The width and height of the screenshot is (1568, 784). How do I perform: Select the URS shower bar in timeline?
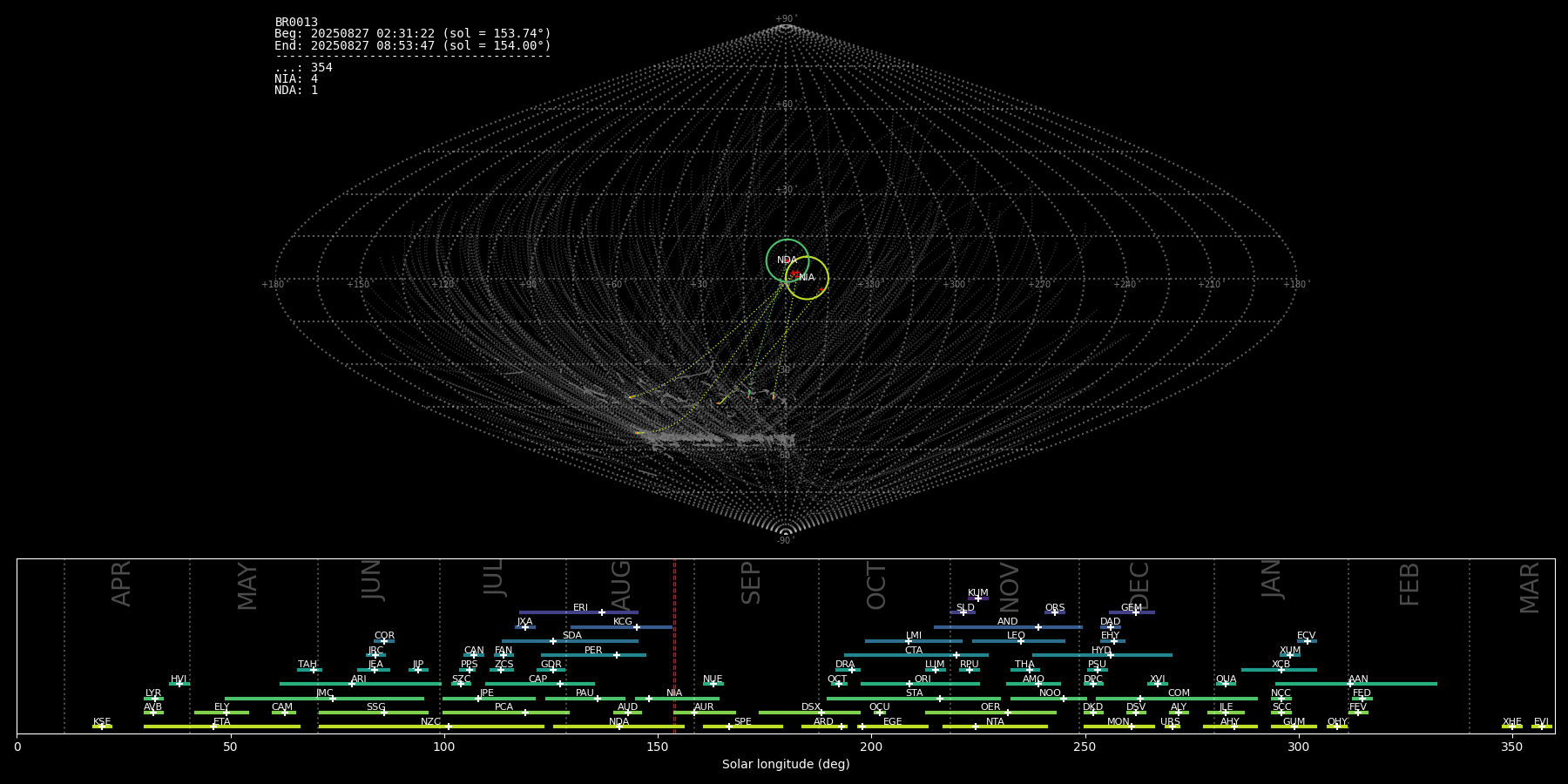1172,727
